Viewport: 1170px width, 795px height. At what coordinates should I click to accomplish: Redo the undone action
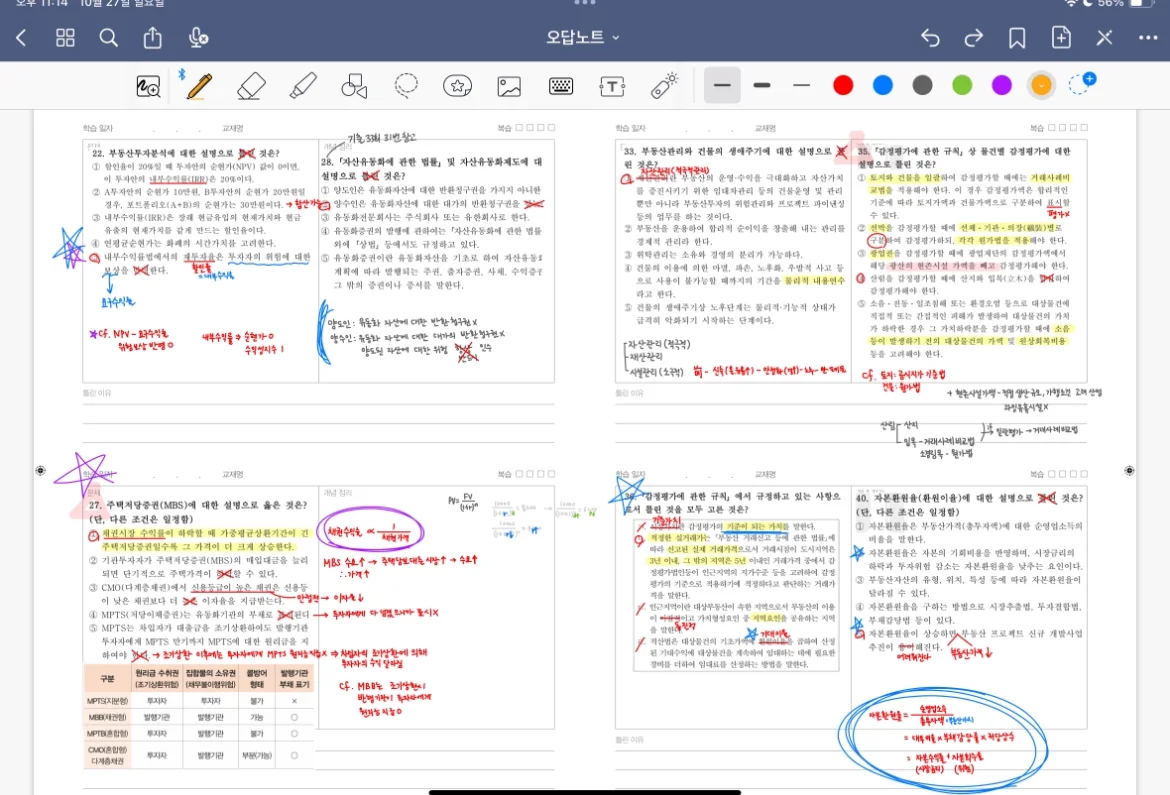(973, 37)
